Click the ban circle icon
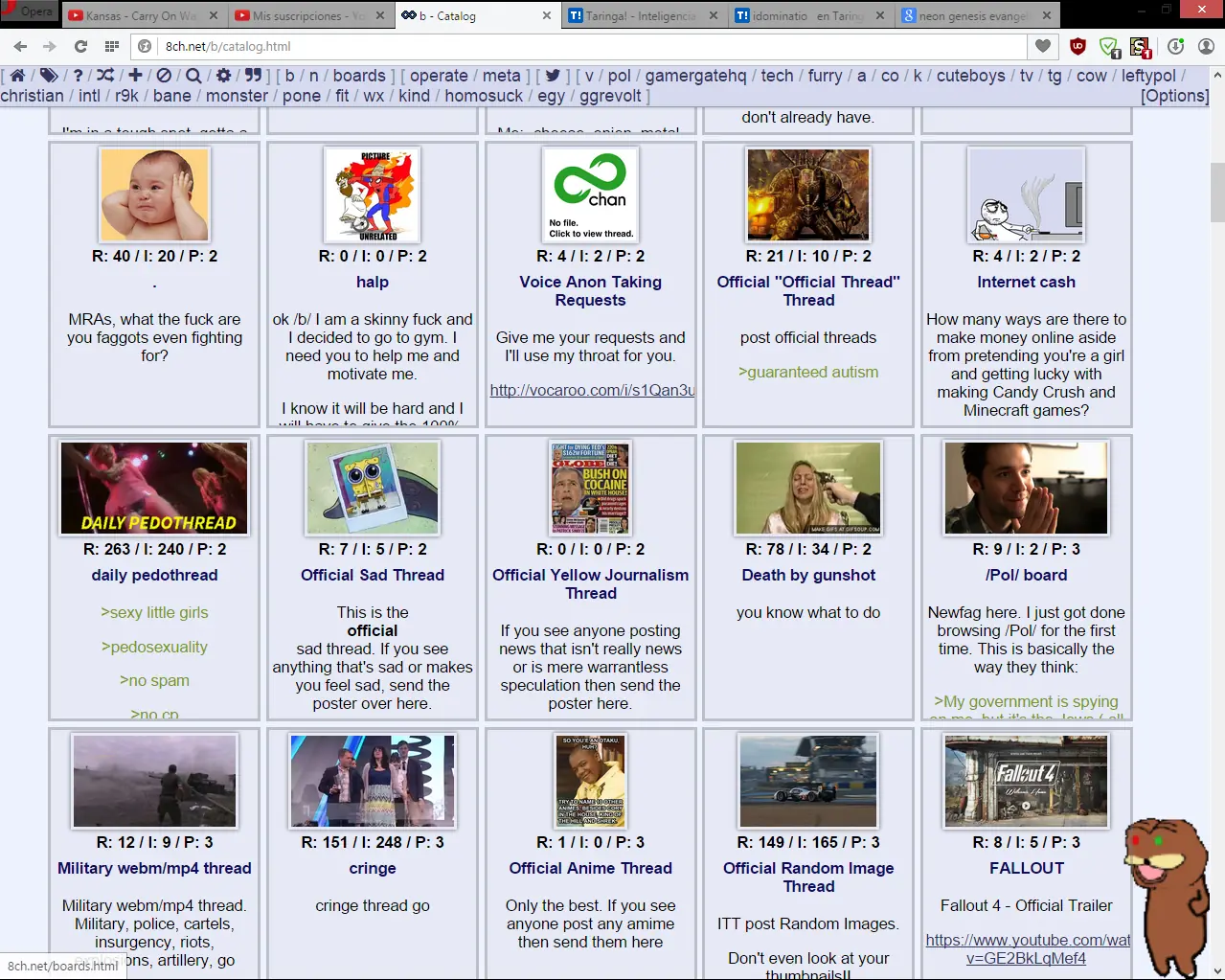 (x=164, y=75)
